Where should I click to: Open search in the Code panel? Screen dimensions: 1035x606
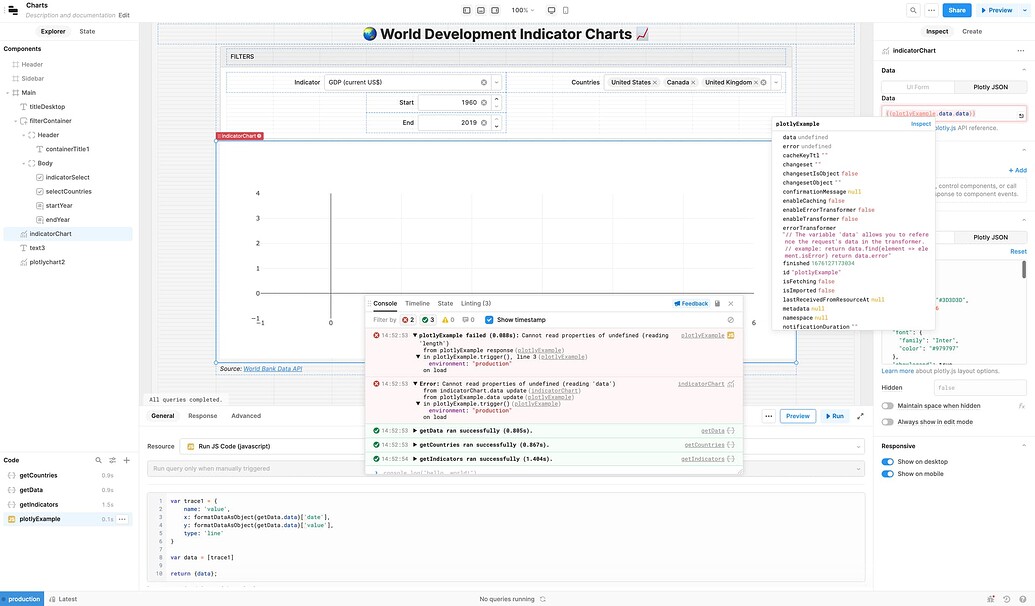98,460
